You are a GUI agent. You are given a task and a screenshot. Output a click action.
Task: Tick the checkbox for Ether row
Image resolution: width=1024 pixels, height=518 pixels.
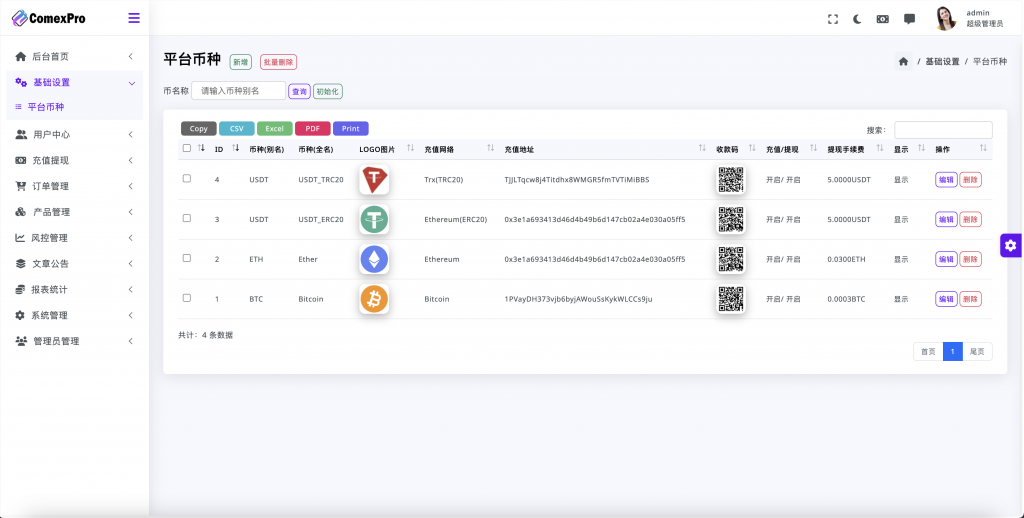pos(187,258)
